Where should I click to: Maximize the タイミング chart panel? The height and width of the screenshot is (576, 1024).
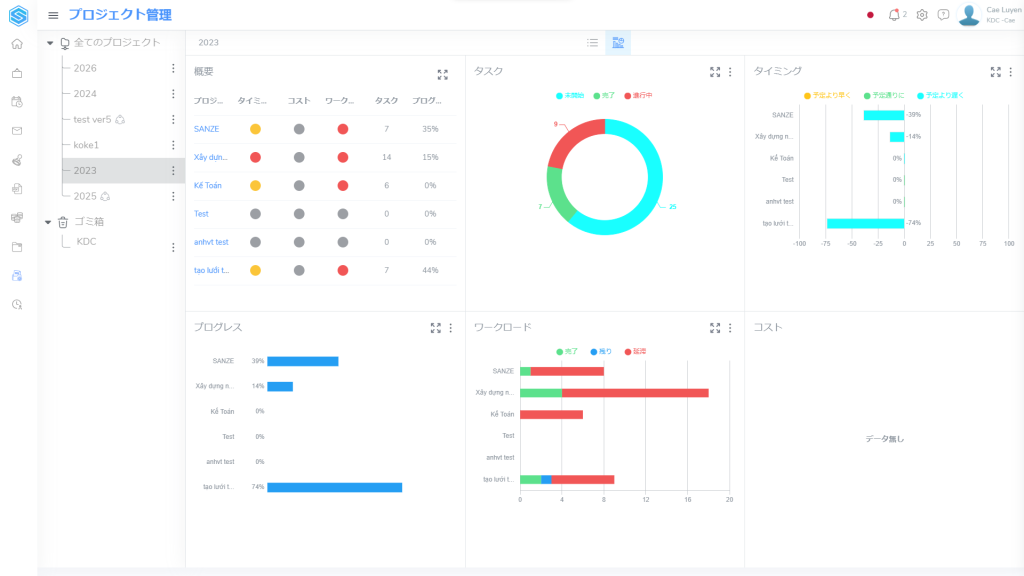click(995, 72)
